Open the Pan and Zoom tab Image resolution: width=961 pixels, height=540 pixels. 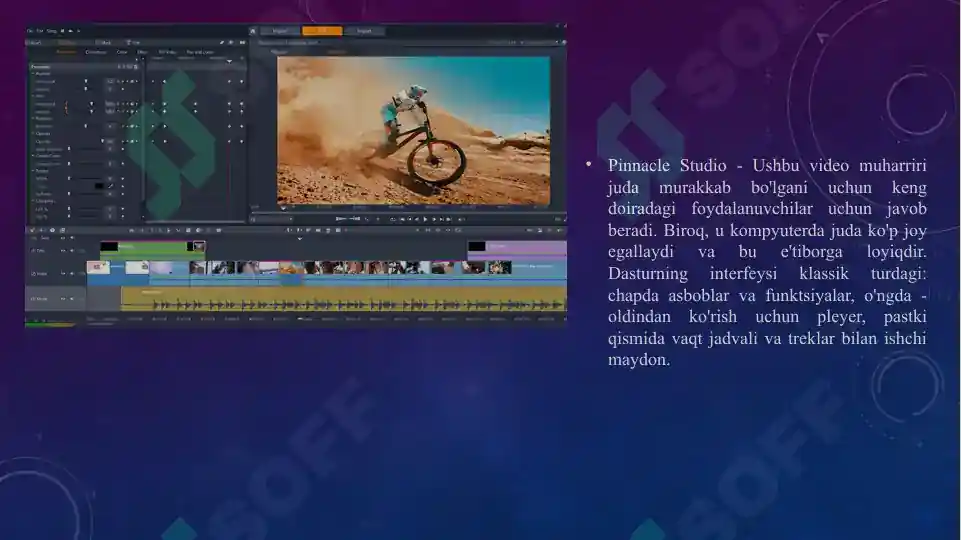(x=200, y=52)
